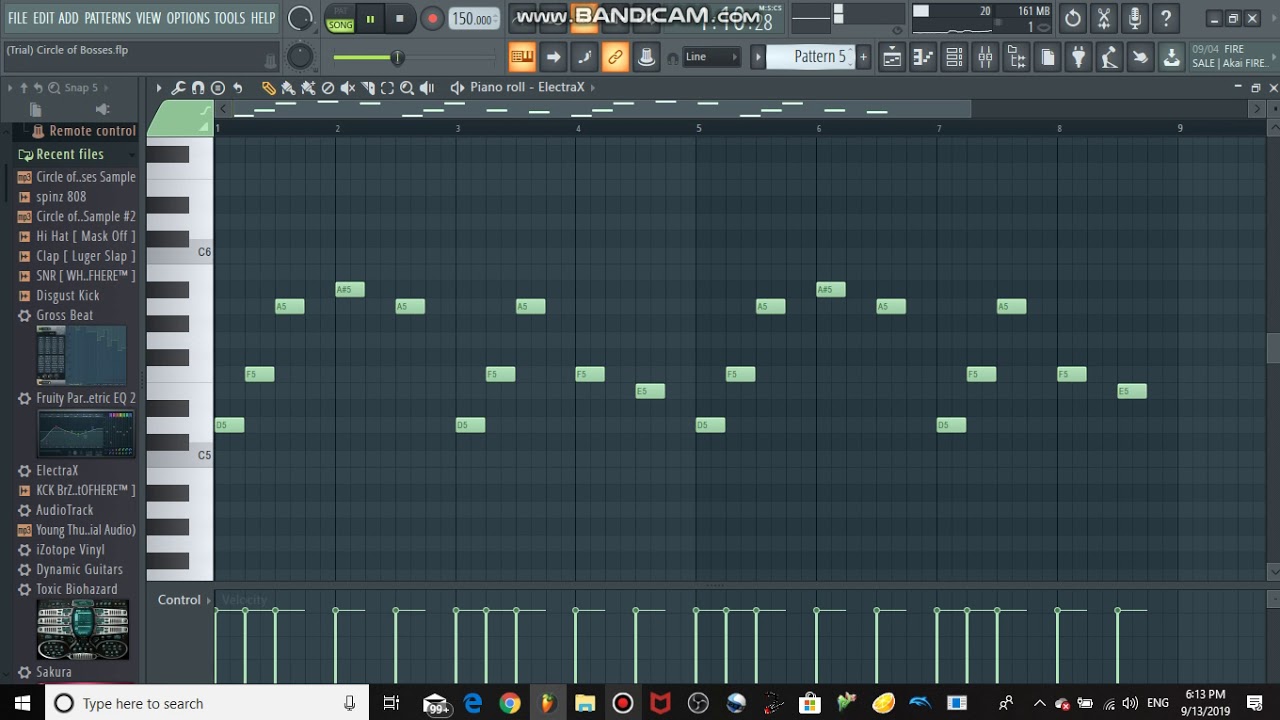The image size is (1280, 720).
Task: Select the Draw pencil tool
Action: (x=269, y=88)
